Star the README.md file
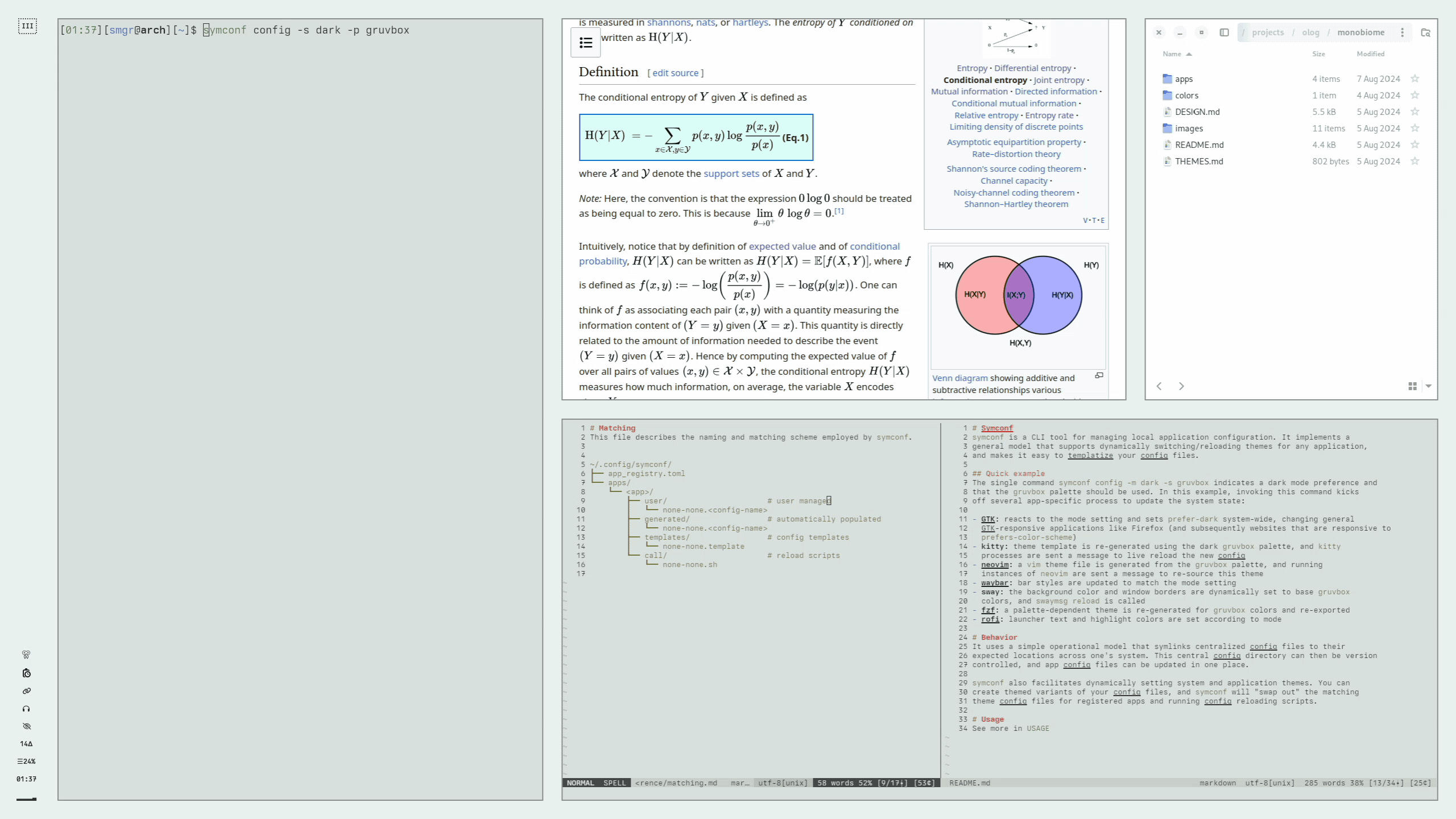1456x819 pixels. point(1415,144)
